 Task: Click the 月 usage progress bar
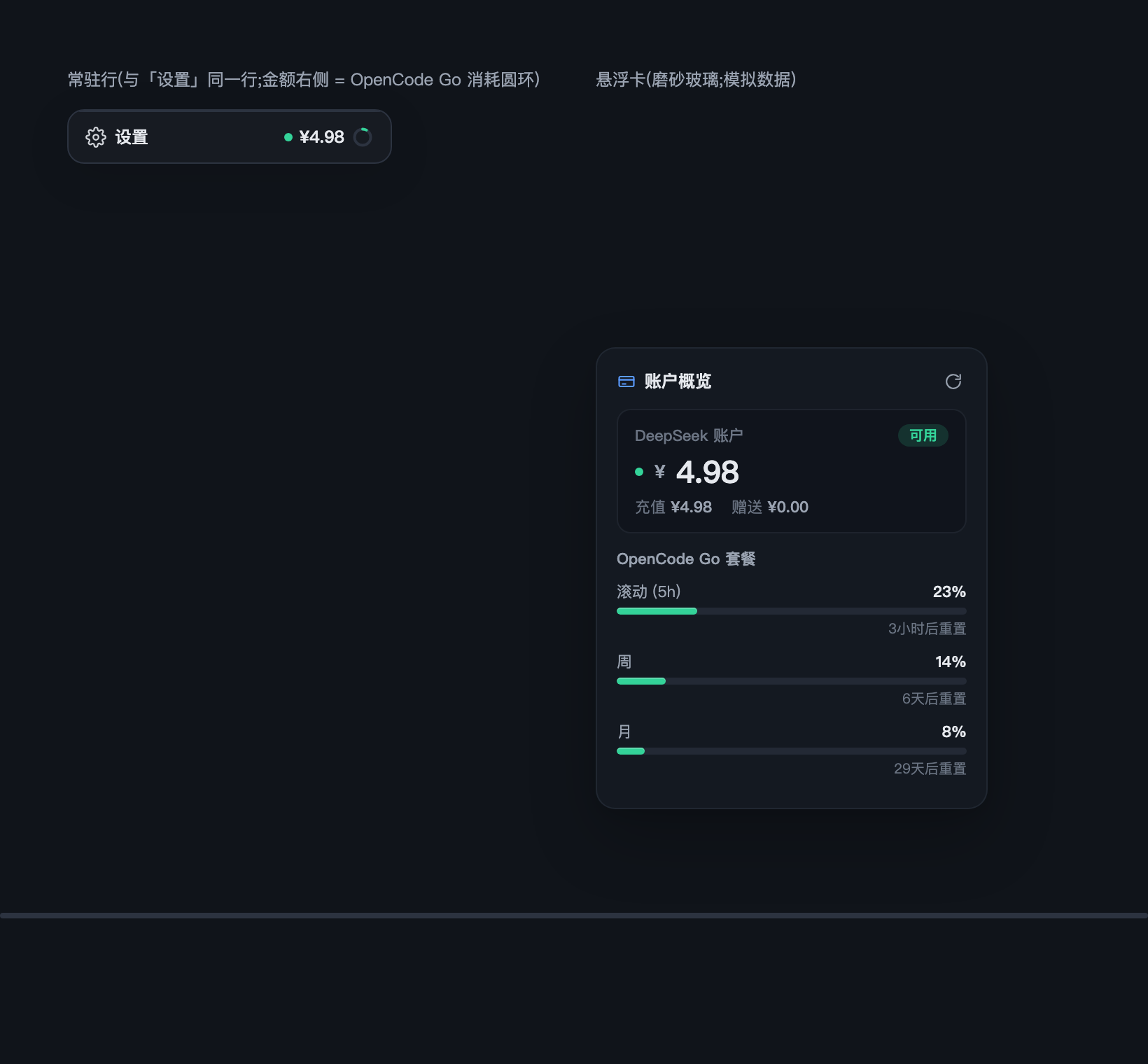click(x=792, y=751)
